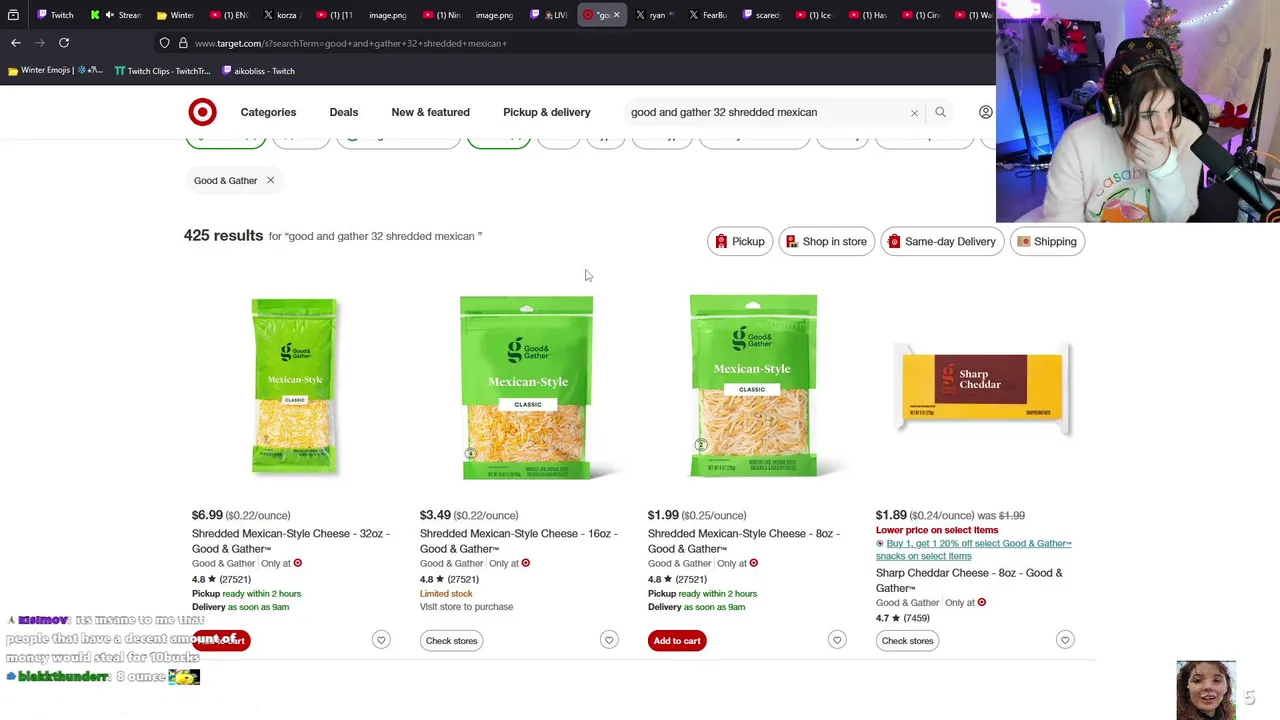Toggle the Shop in store filter
Image resolution: width=1280 pixels, height=720 pixels.
coord(826,241)
